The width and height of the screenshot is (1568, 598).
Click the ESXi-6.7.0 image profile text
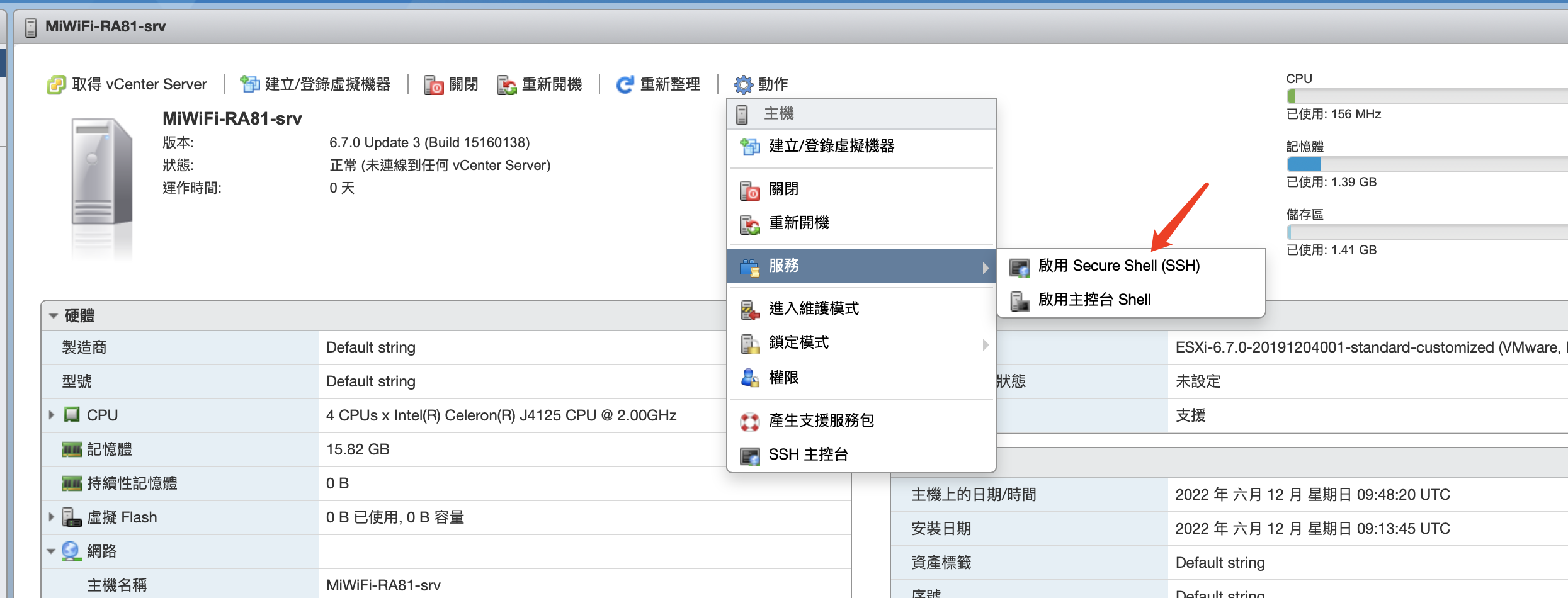click(1371, 347)
